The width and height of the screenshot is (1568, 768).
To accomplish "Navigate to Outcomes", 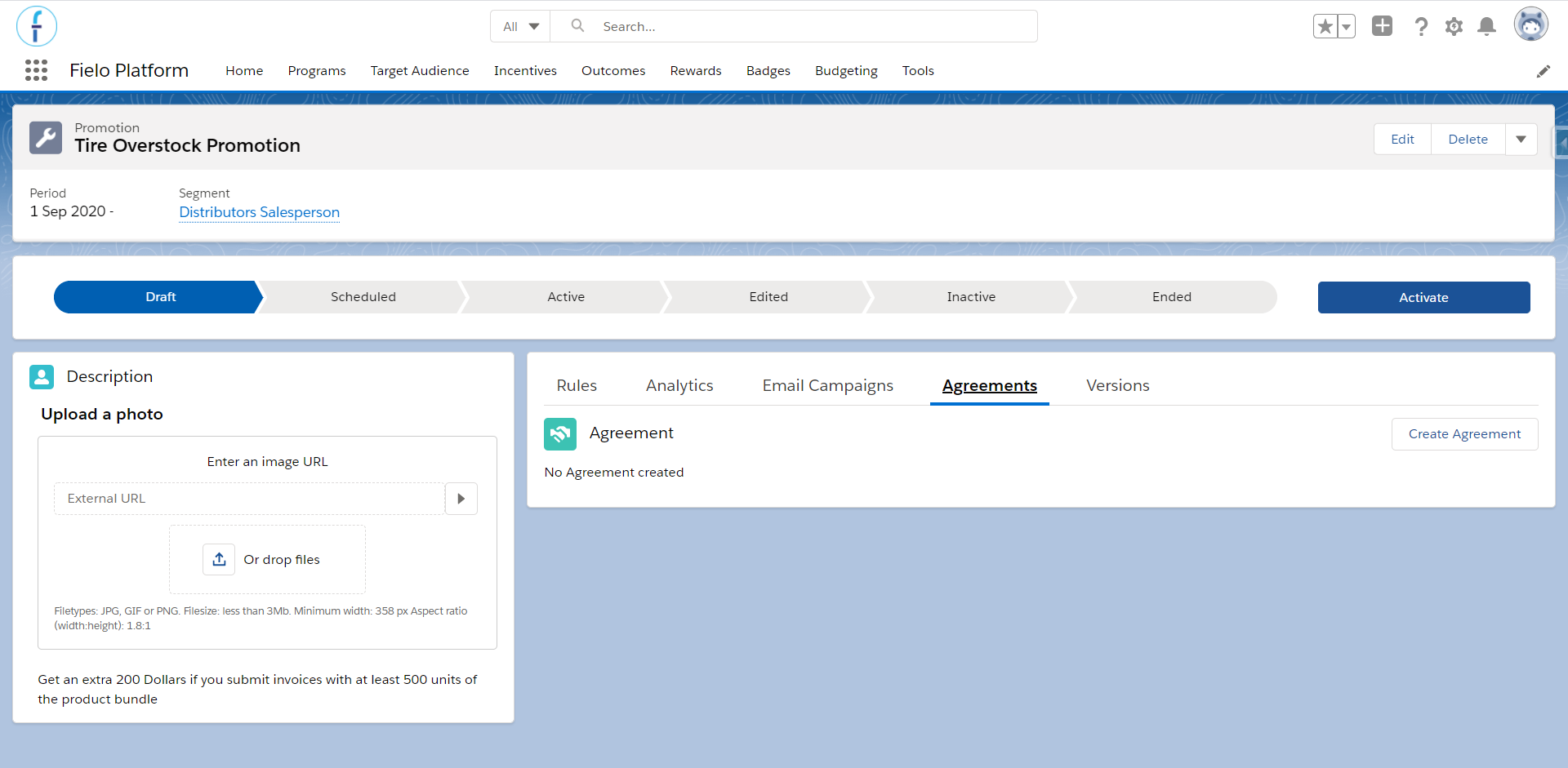I will pyautogui.click(x=613, y=71).
